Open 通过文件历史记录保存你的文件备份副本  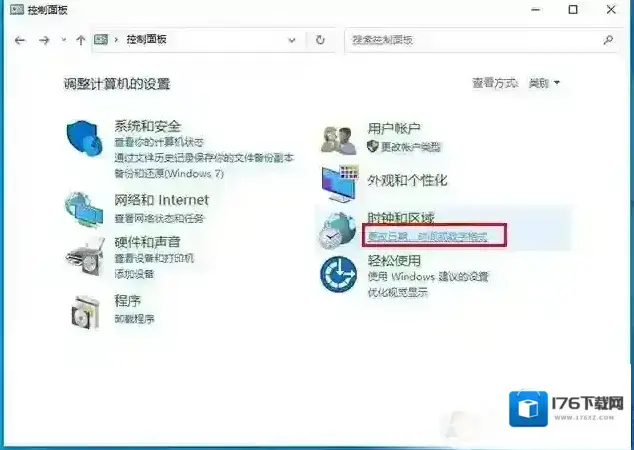[x=204, y=158]
